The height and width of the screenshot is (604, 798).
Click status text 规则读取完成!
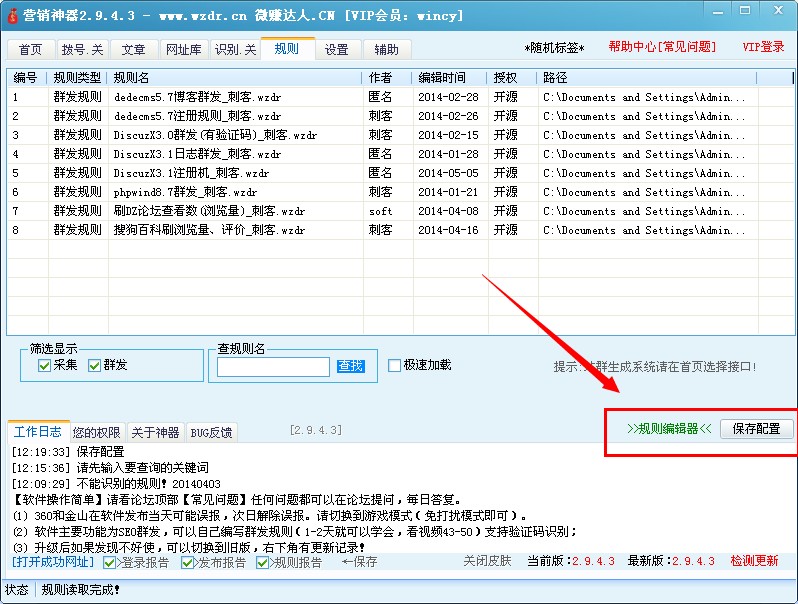pos(80,590)
